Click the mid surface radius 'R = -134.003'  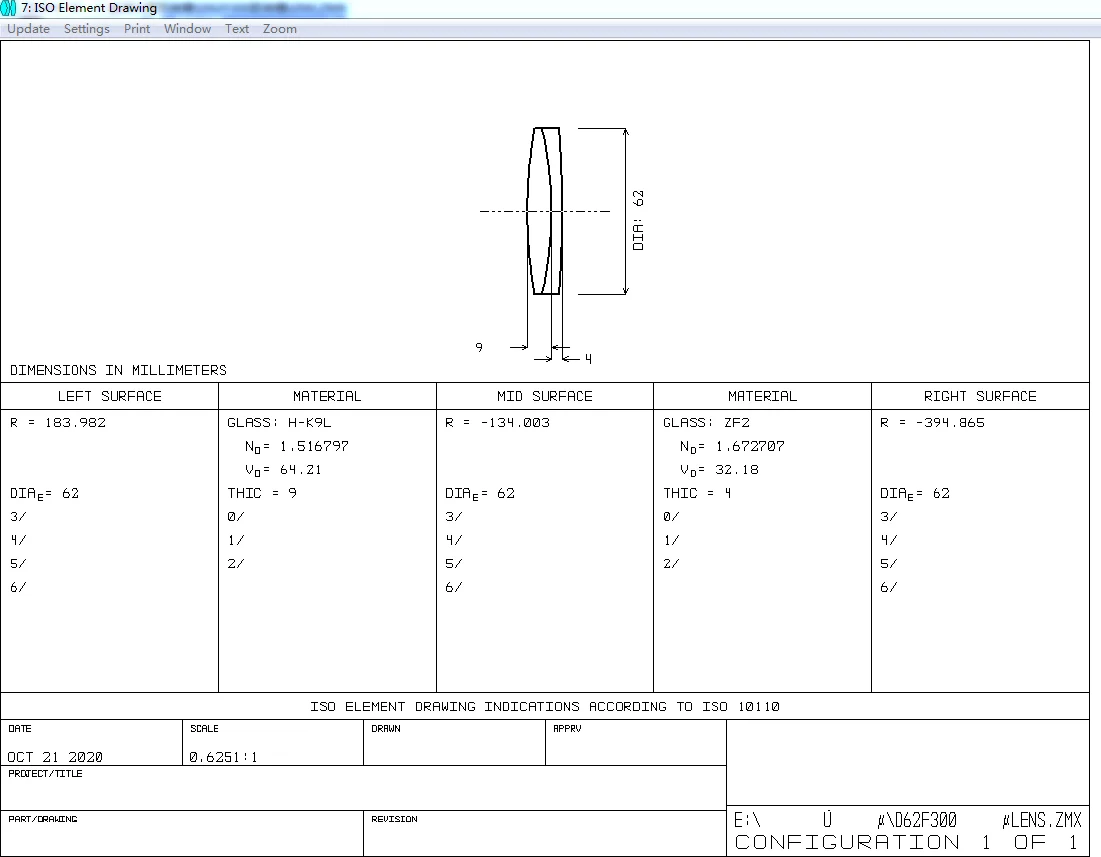click(497, 423)
